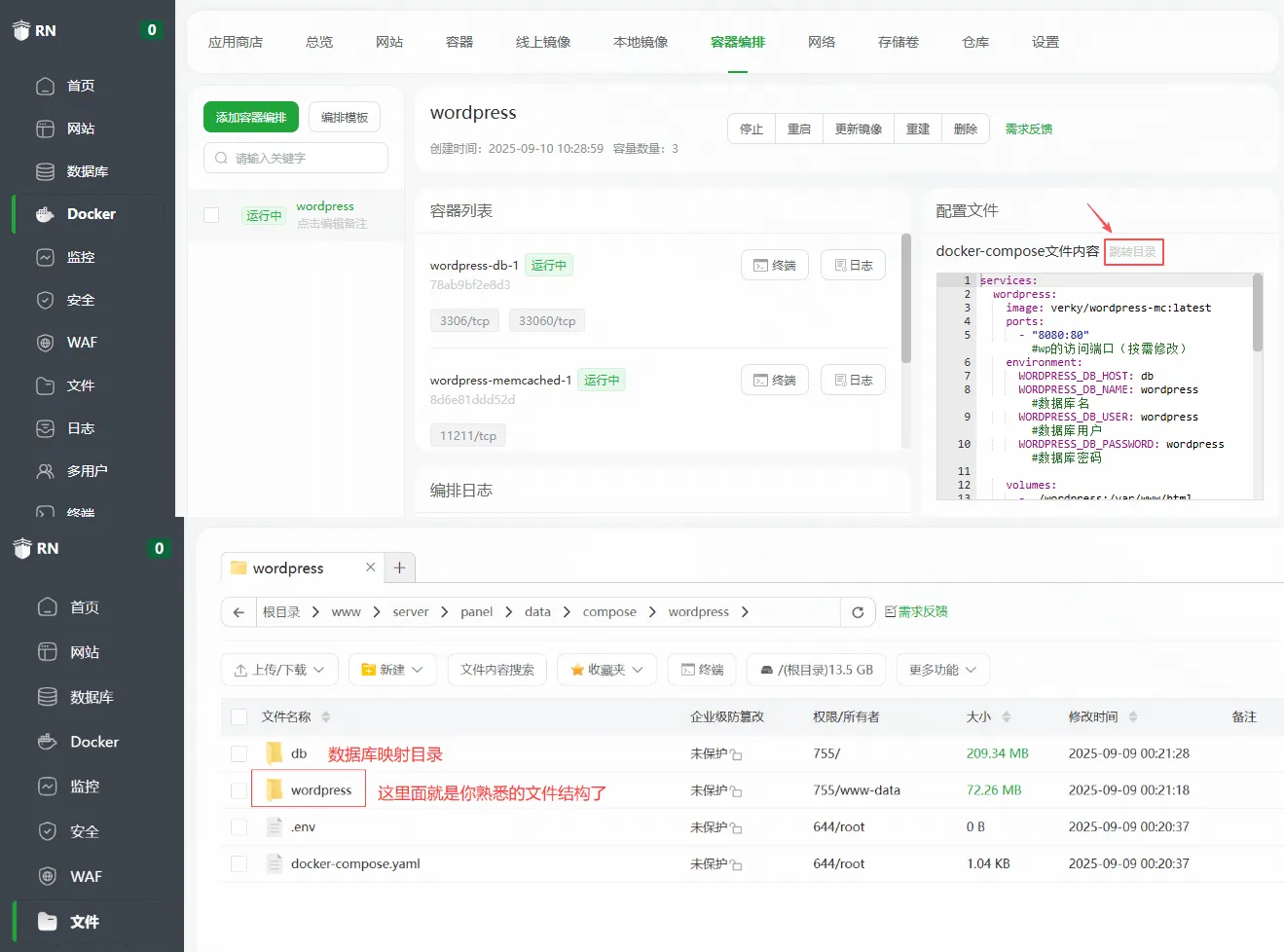Open WAF icon in the Docker page sidebar
Screen dimensions: 1284x952
point(45,343)
